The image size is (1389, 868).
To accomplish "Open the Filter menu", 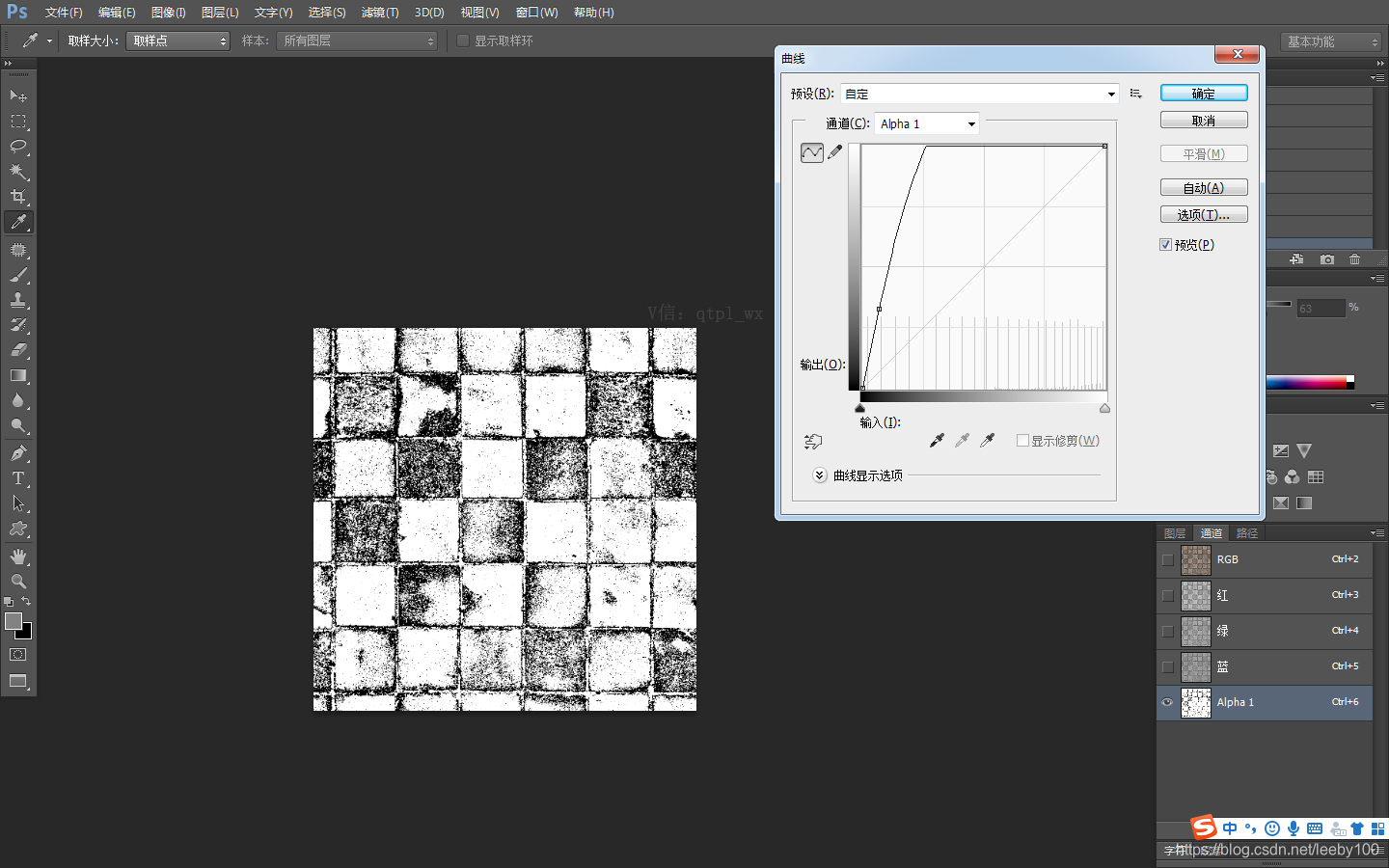I will tap(380, 13).
